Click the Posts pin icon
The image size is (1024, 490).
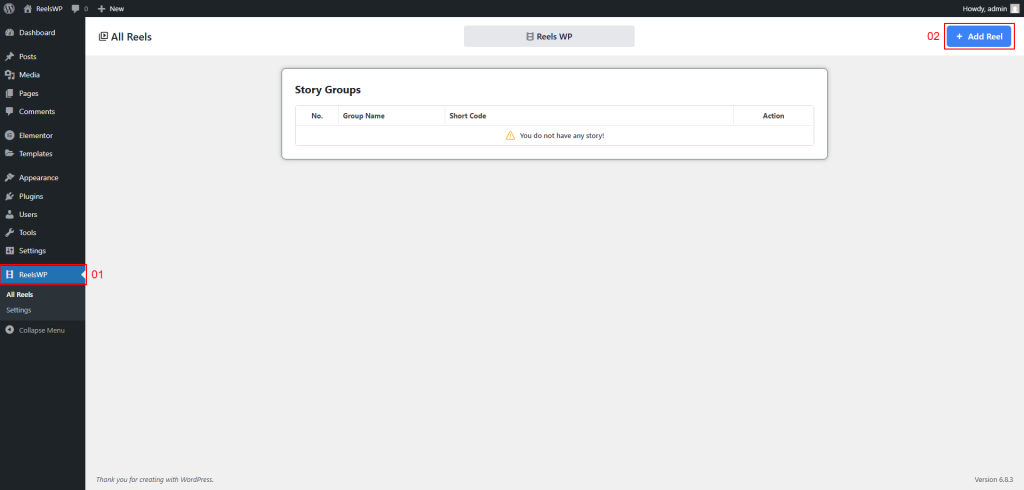coord(9,57)
